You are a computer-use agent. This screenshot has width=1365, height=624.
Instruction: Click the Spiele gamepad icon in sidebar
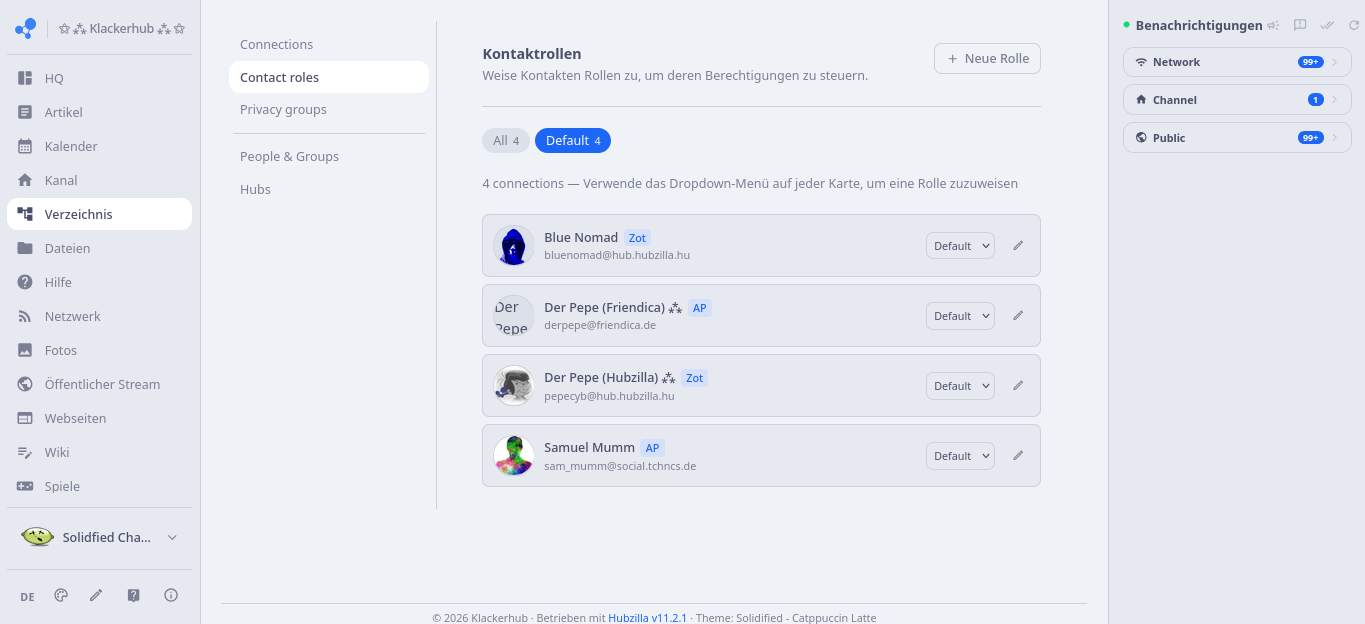click(25, 486)
